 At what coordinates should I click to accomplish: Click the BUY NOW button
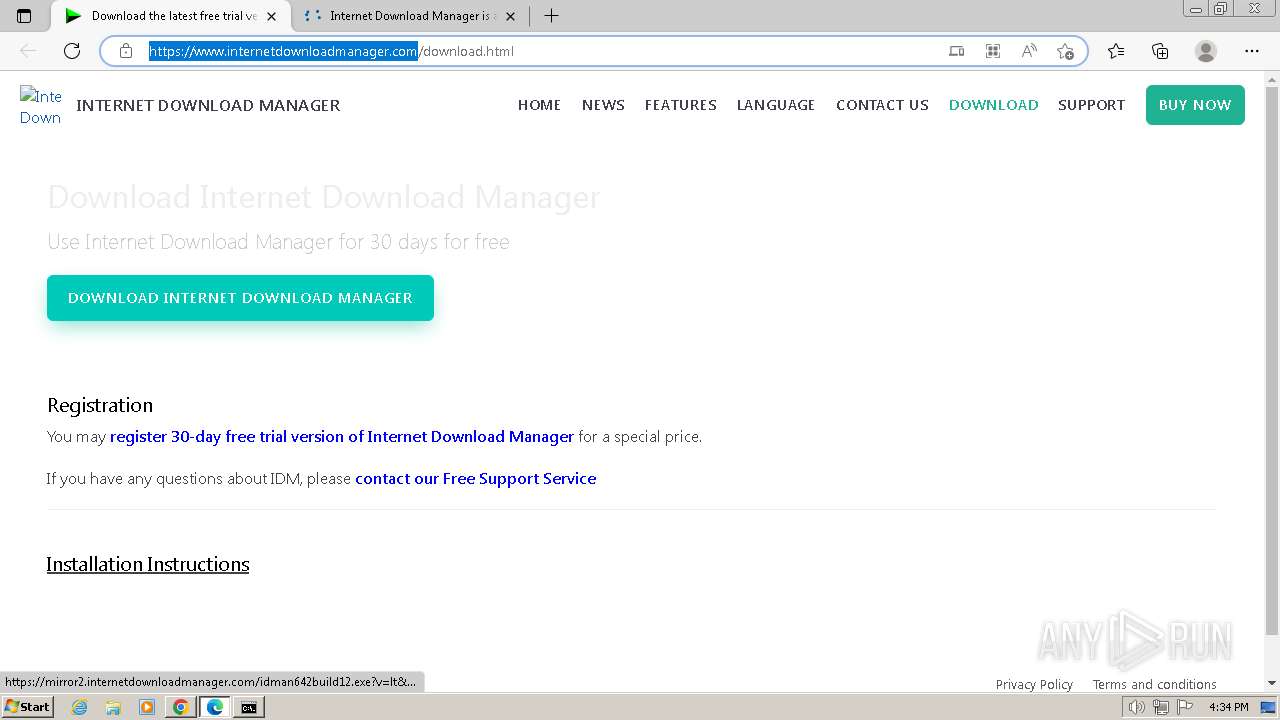click(x=1195, y=105)
